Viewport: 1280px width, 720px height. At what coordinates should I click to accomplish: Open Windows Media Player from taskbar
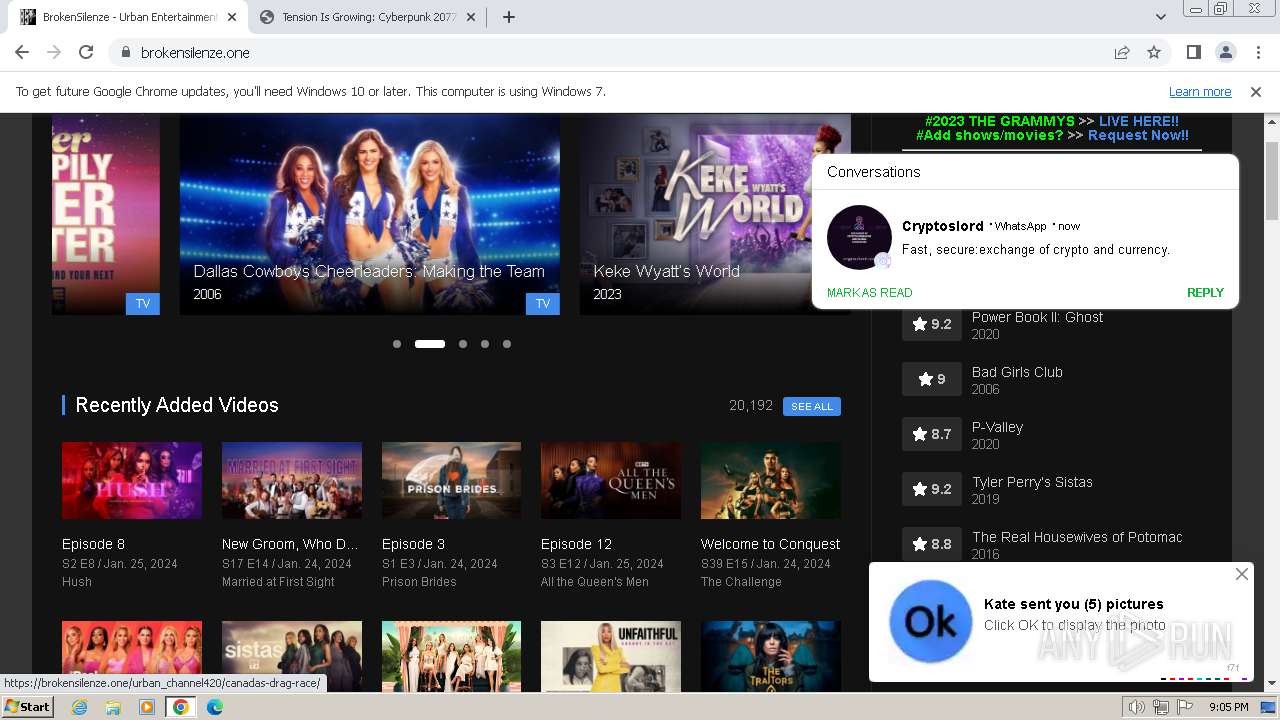coord(147,707)
